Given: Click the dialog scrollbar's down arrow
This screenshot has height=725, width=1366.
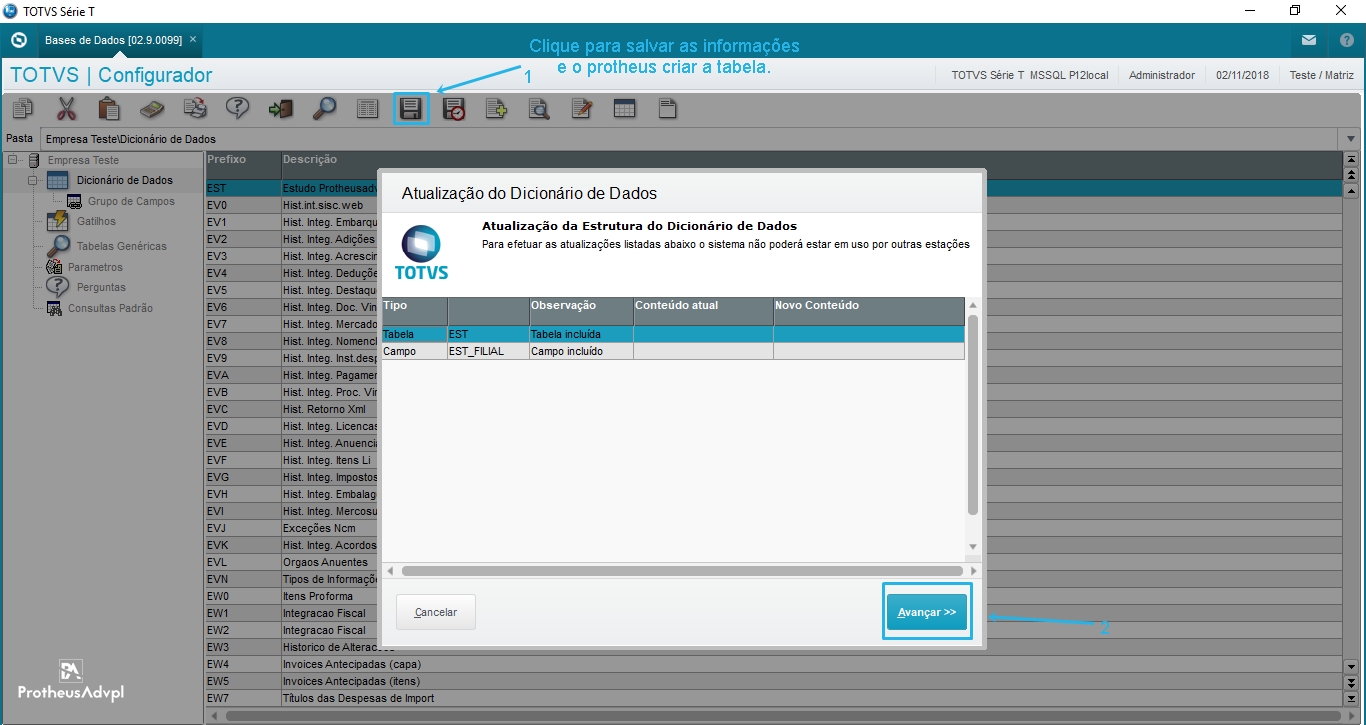Looking at the screenshot, I should (973, 546).
